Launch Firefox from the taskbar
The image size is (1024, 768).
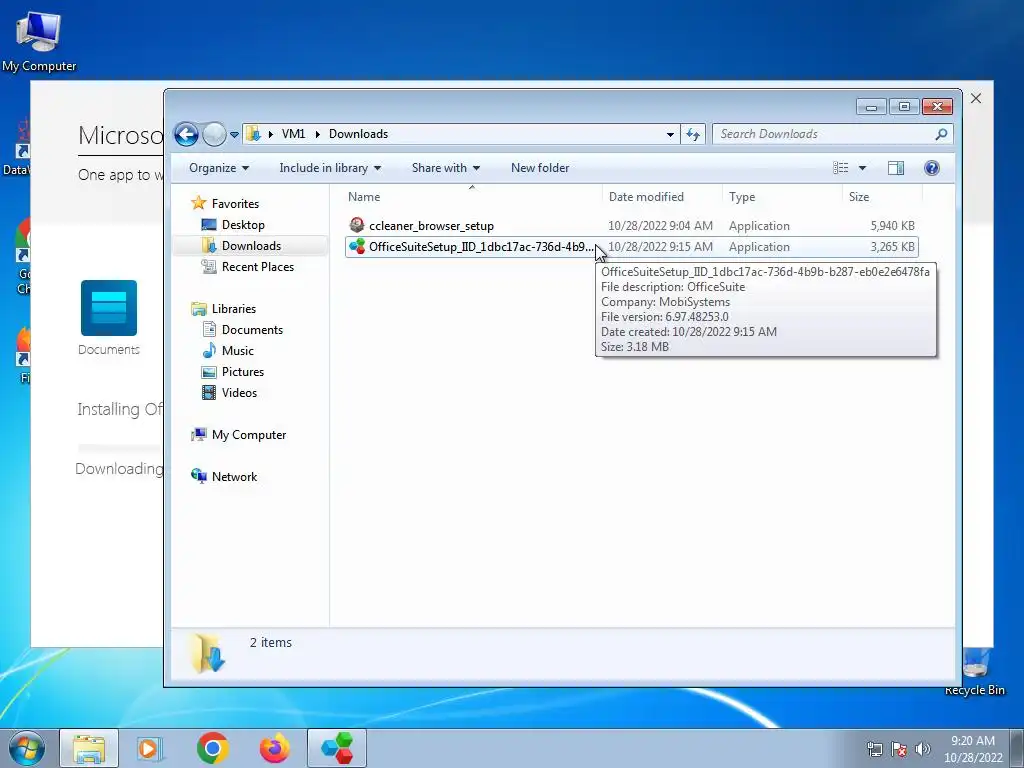(274, 748)
